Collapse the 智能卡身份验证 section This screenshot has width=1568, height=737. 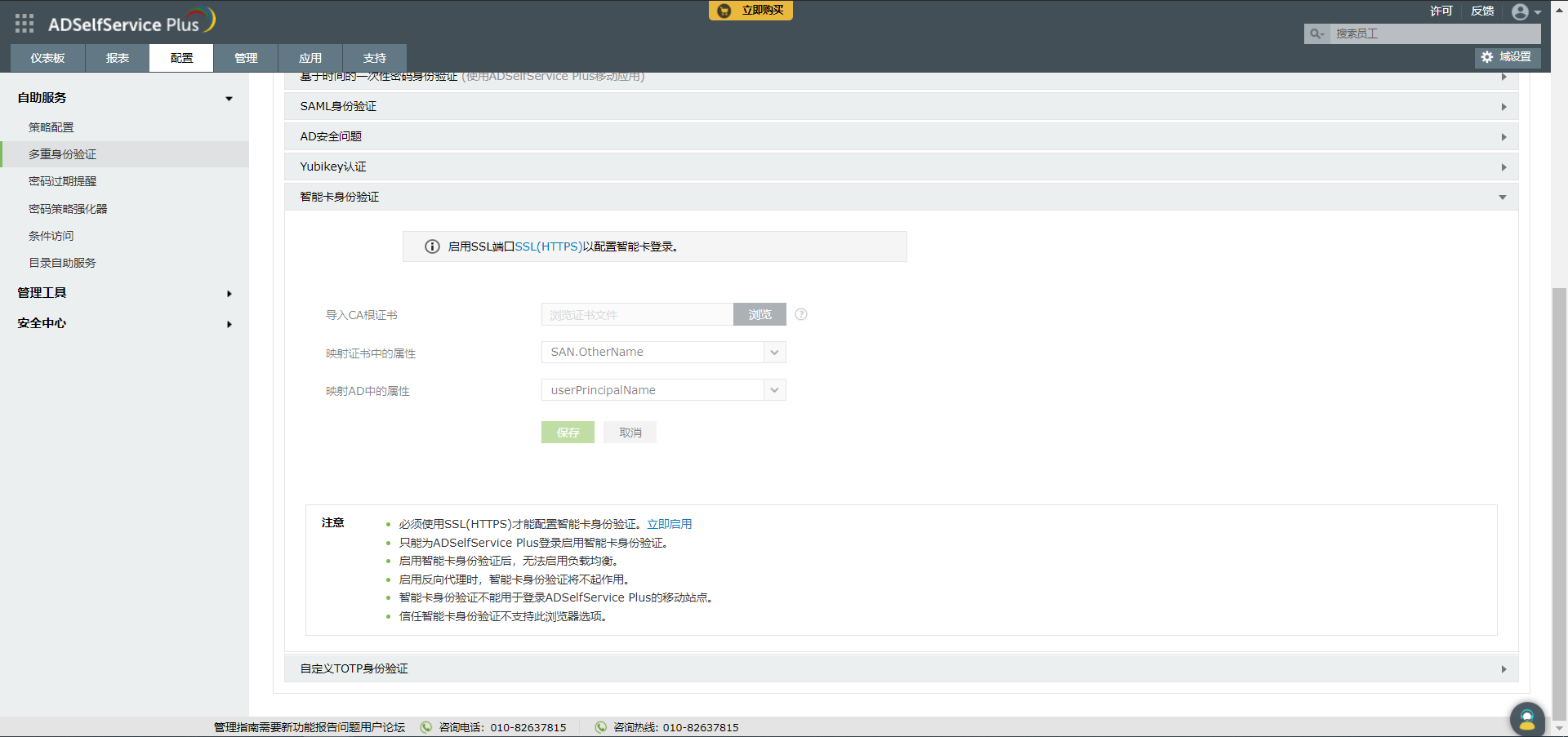point(1503,197)
